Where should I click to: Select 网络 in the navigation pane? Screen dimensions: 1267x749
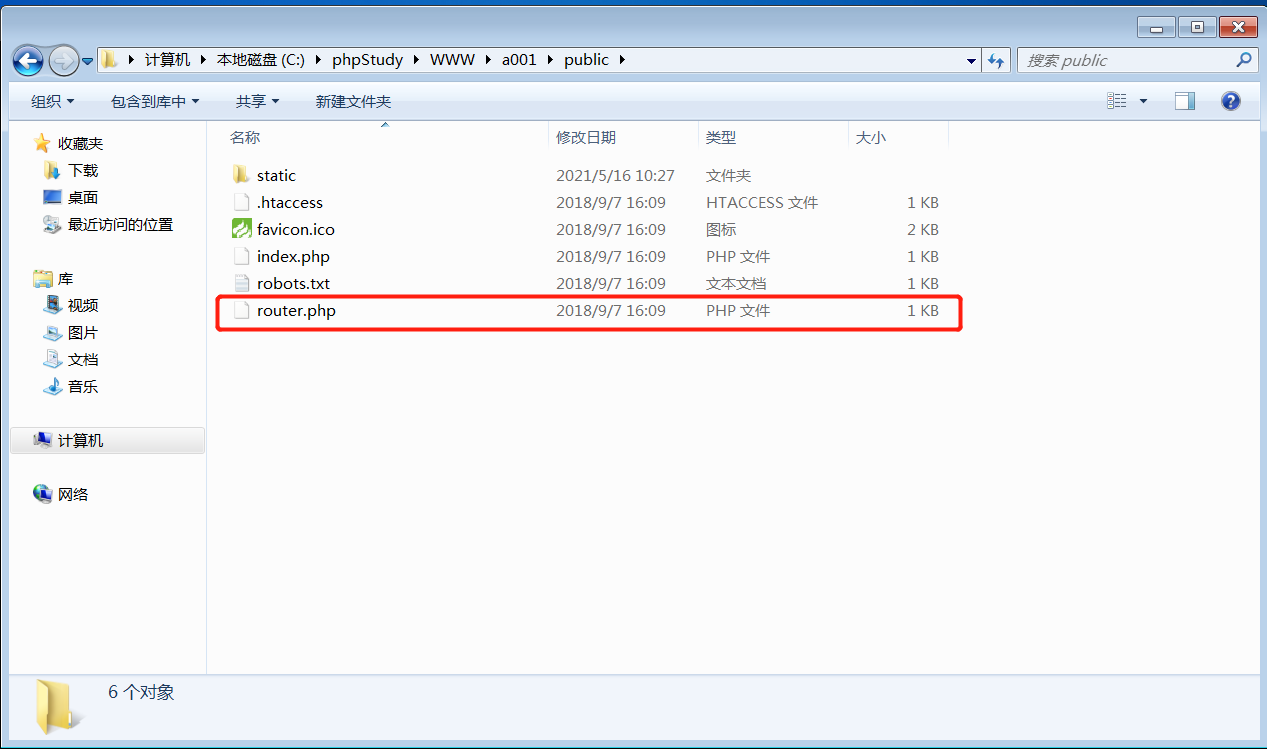point(73,494)
